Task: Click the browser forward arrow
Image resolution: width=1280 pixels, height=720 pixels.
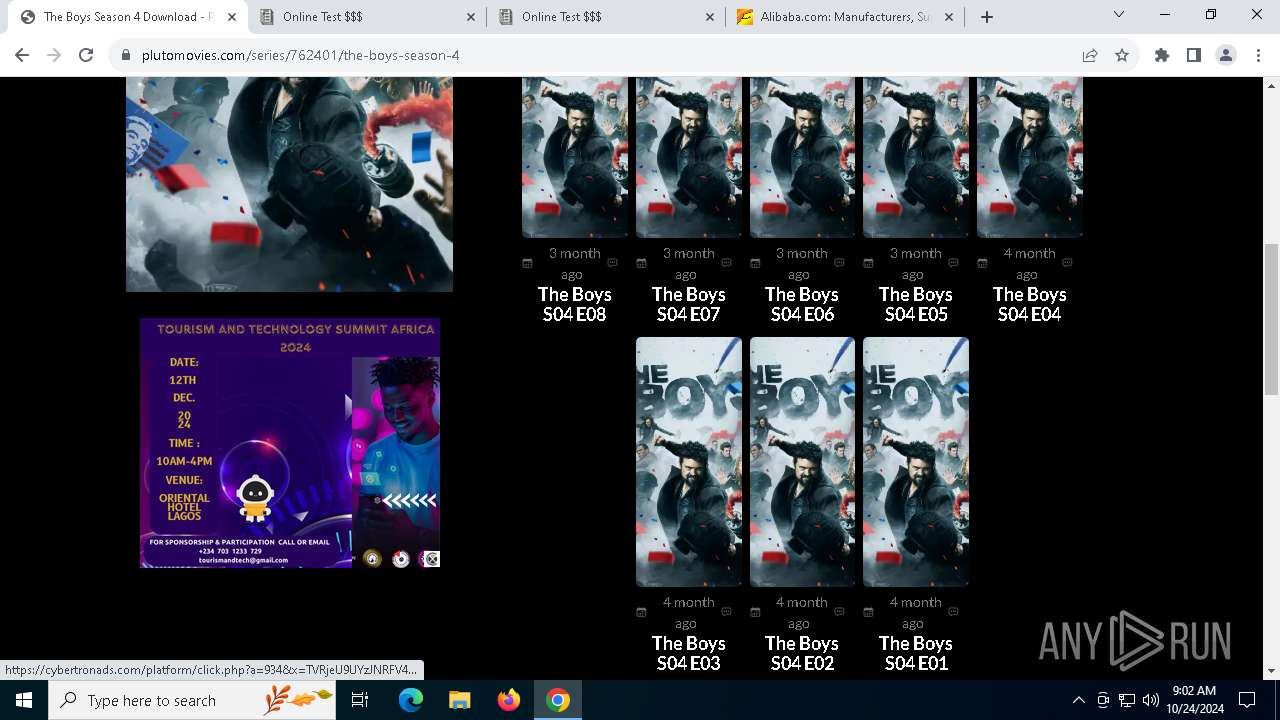Action: (x=54, y=55)
